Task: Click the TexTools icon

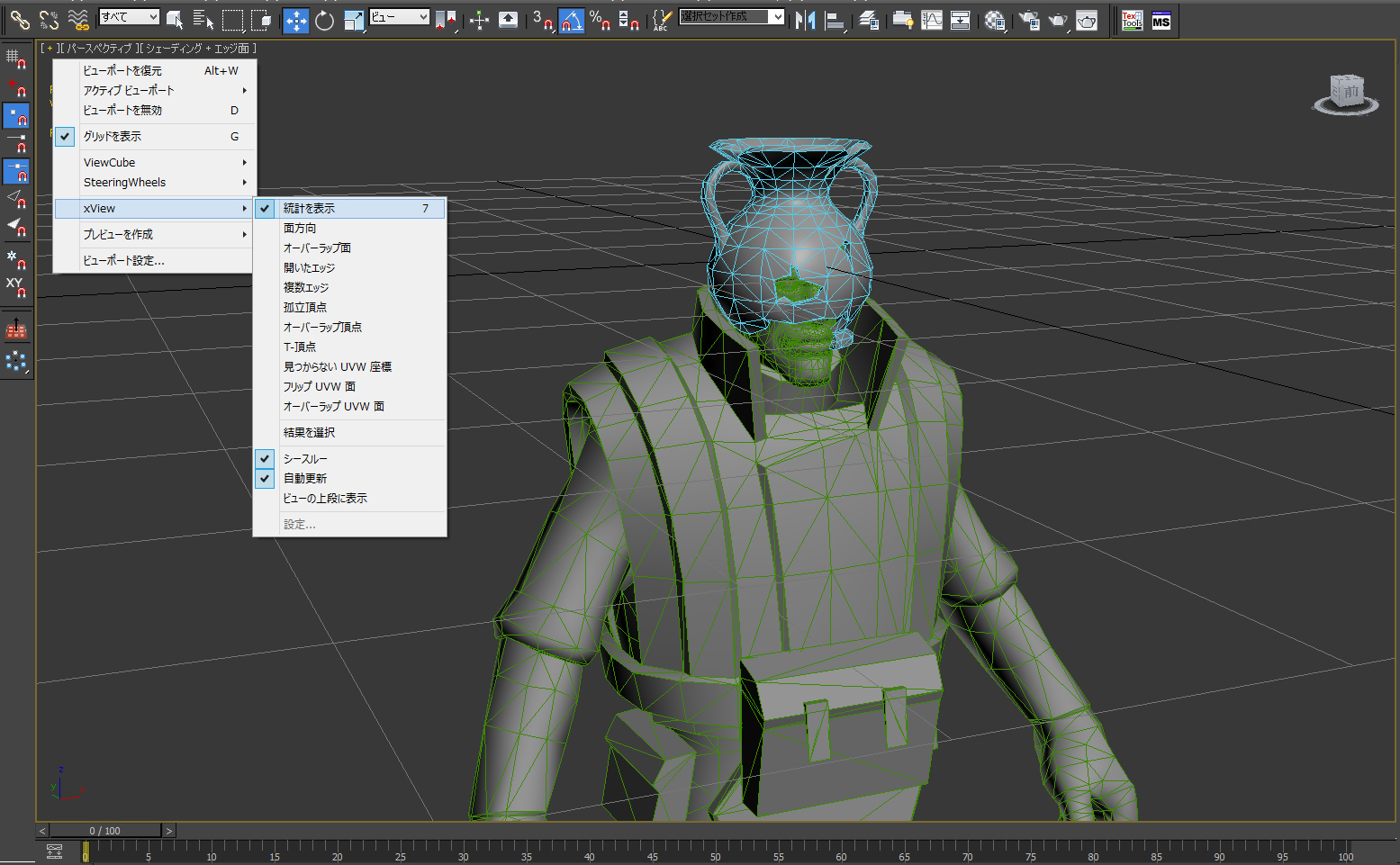Action: (1133, 21)
